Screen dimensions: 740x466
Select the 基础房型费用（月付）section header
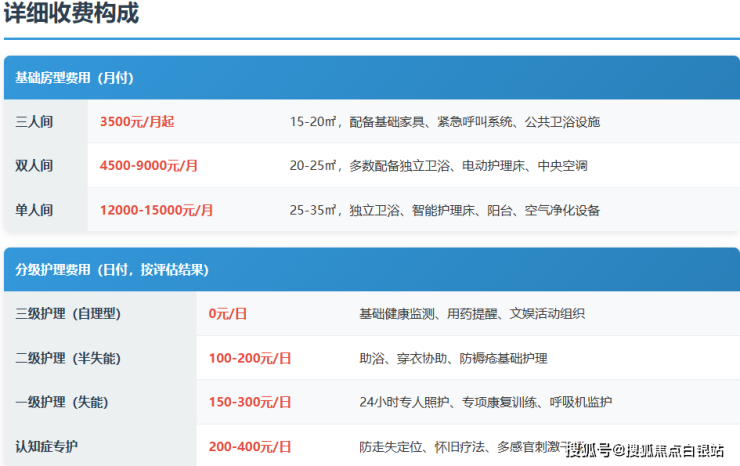point(74,78)
